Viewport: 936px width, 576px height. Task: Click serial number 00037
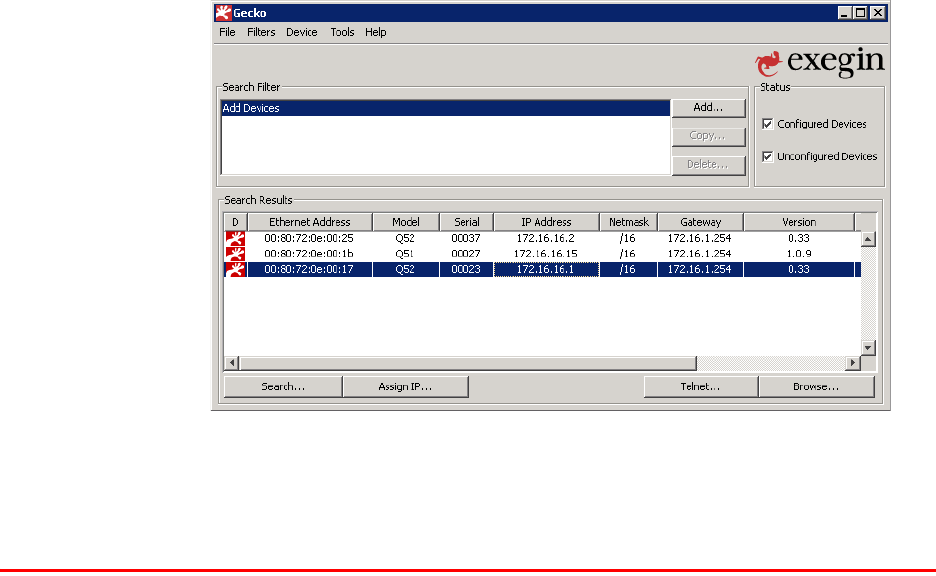466,238
